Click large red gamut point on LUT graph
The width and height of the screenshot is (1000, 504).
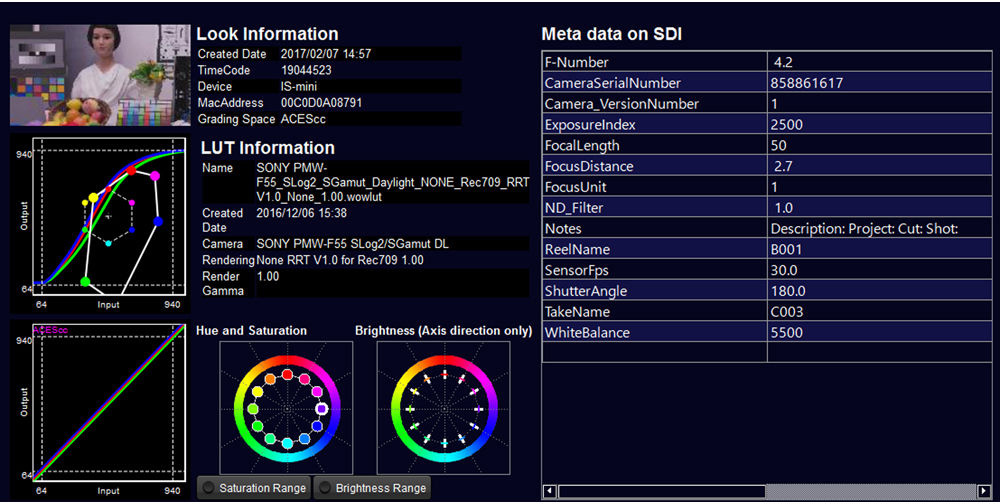131,170
